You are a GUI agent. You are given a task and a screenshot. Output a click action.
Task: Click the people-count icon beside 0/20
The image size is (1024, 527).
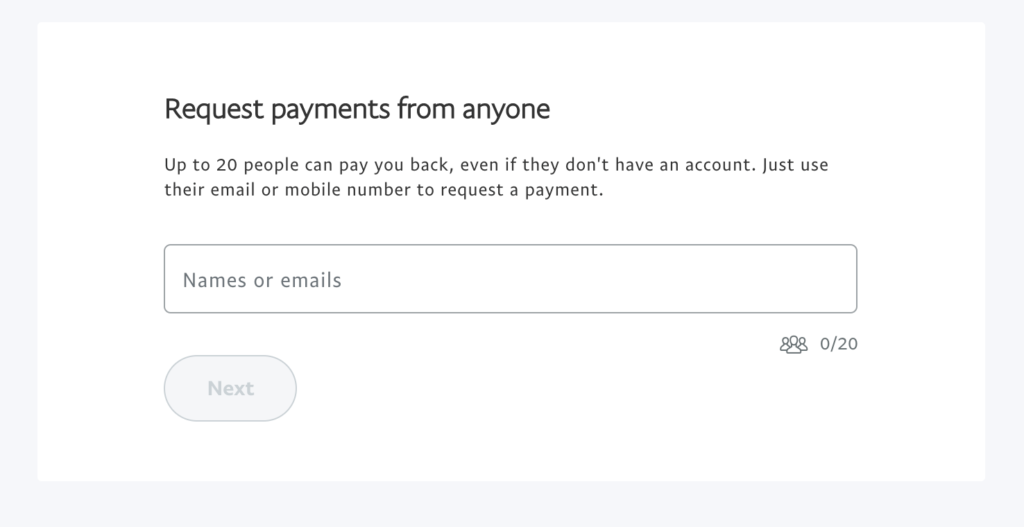pos(793,344)
